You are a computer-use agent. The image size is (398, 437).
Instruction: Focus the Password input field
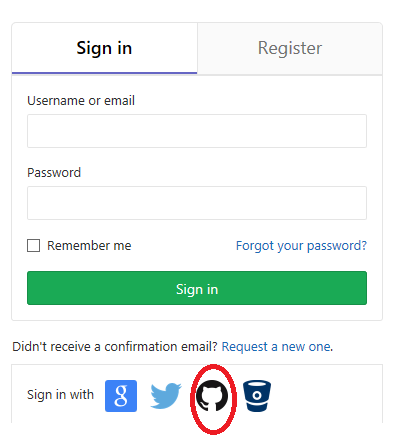(x=197, y=203)
